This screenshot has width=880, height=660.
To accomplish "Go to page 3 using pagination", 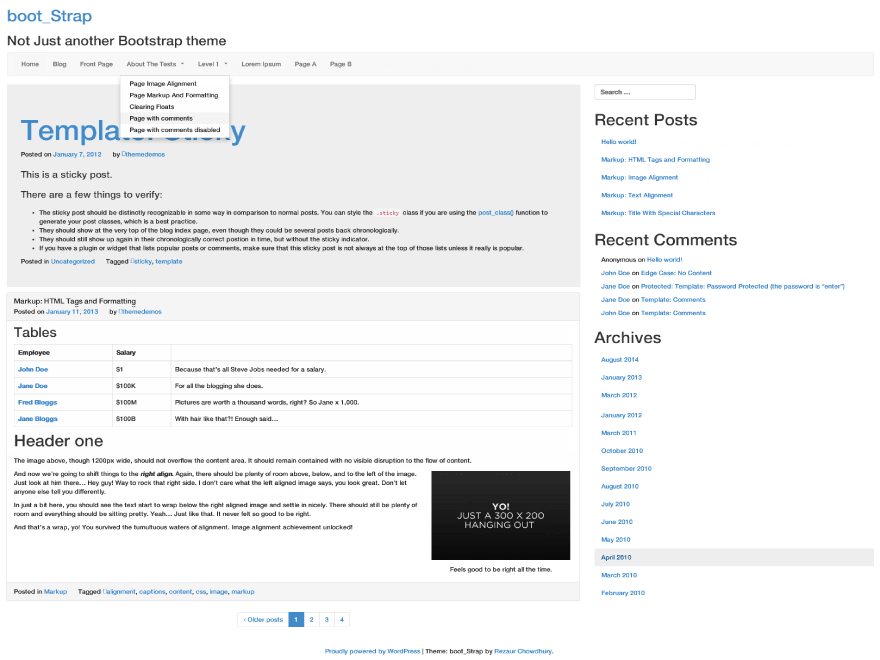I will point(326,619).
